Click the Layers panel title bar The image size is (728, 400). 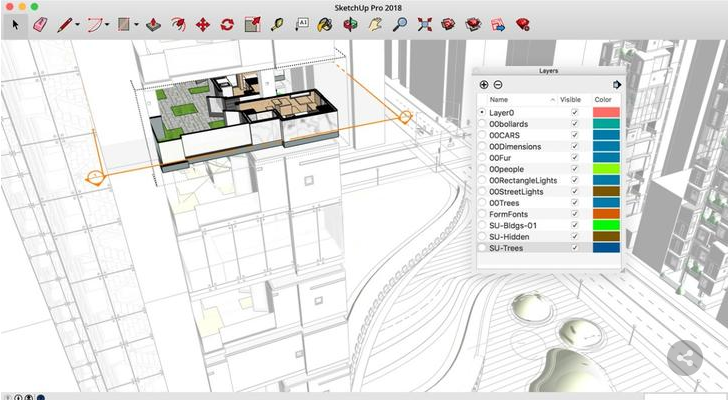(x=548, y=71)
